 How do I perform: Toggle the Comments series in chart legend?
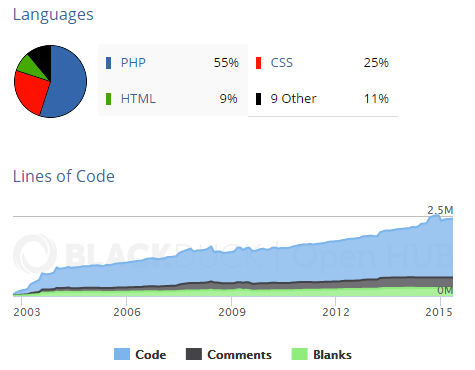229,354
